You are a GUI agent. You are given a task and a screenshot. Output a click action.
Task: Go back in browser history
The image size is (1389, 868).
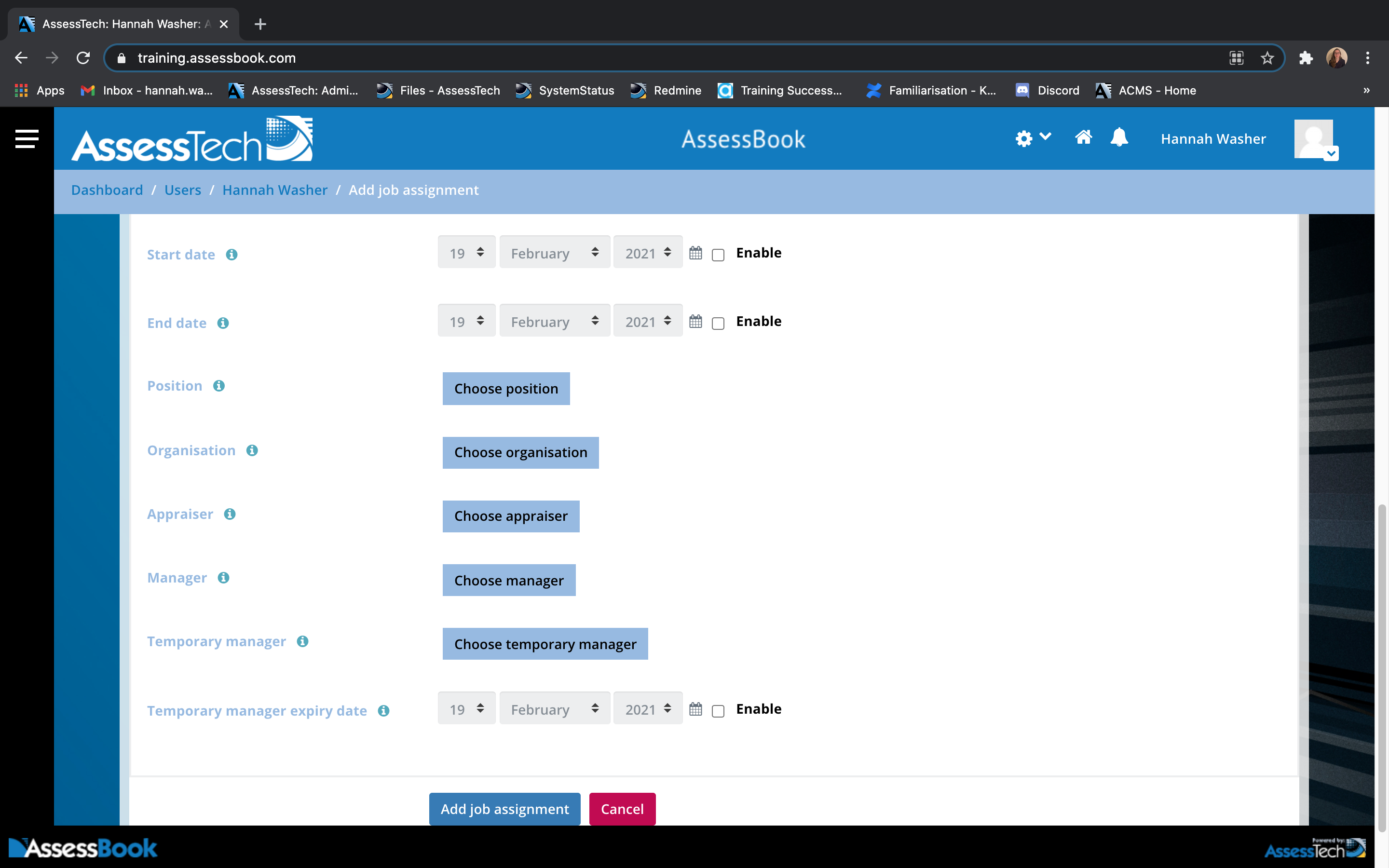[21, 58]
